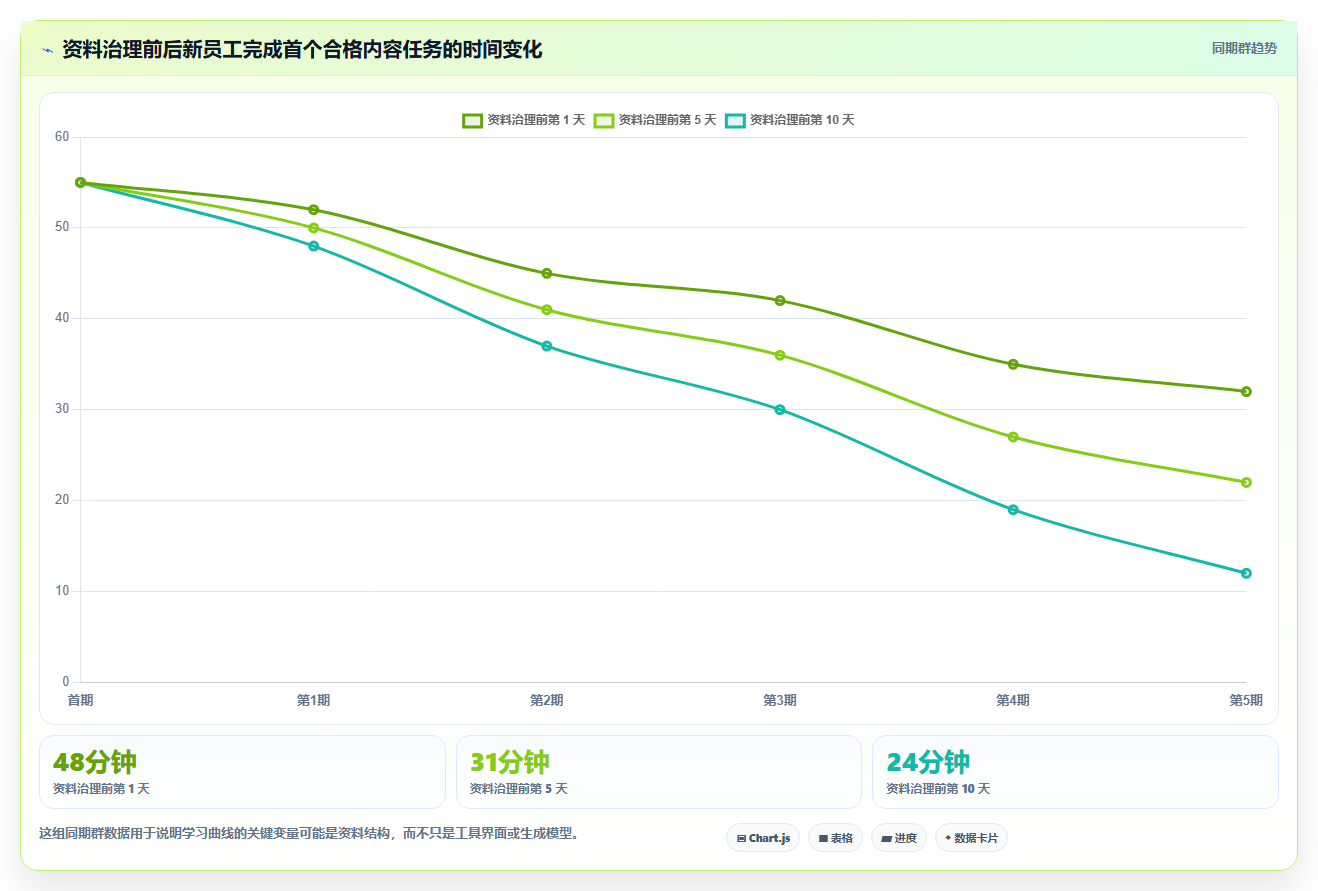Toggle the 资料治理前第 1 天 legend series
Viewport: 1318px width, 891px height.
pos(523,120)
